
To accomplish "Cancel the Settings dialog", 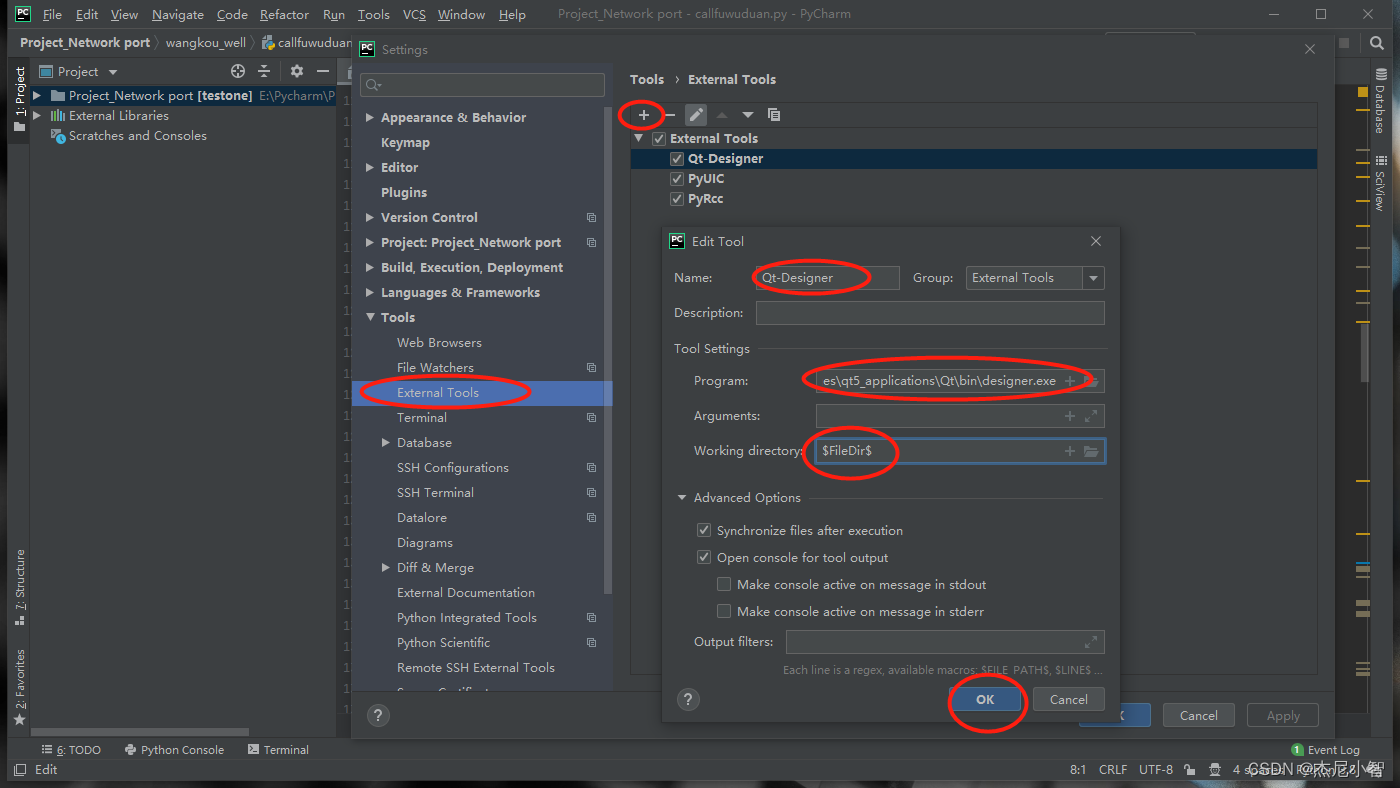I will coord(1198,715).
